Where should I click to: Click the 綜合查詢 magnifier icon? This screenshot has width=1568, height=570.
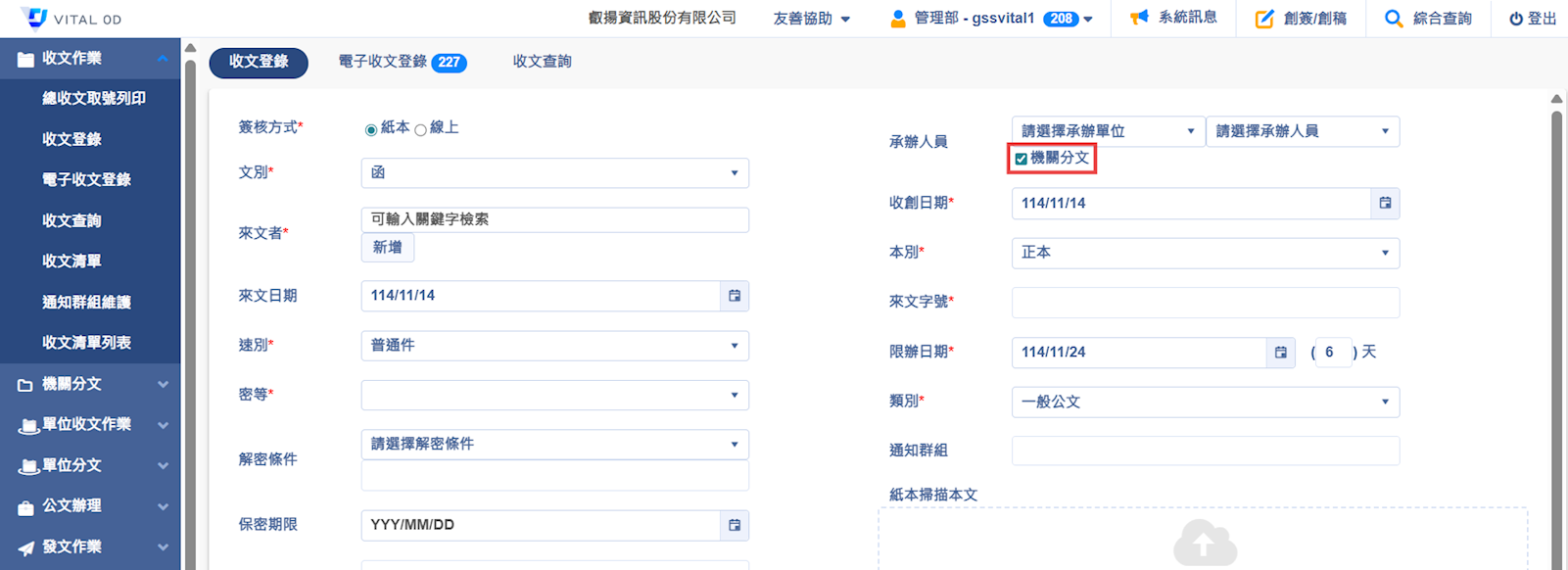pos(1394,19)
